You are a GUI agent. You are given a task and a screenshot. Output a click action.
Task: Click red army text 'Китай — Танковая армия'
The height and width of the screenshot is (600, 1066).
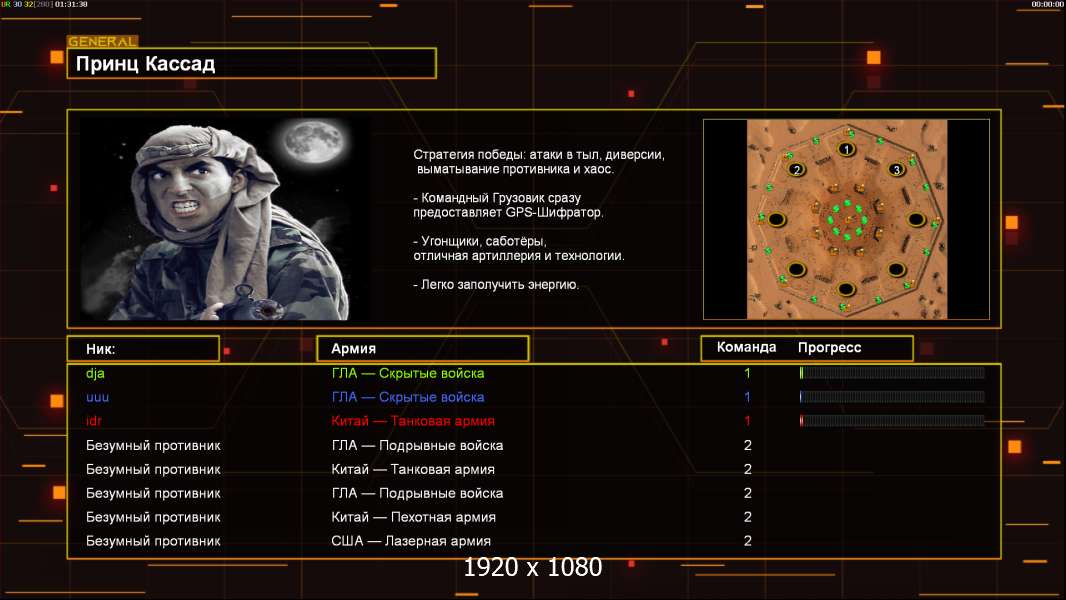(x=413, y=421)
